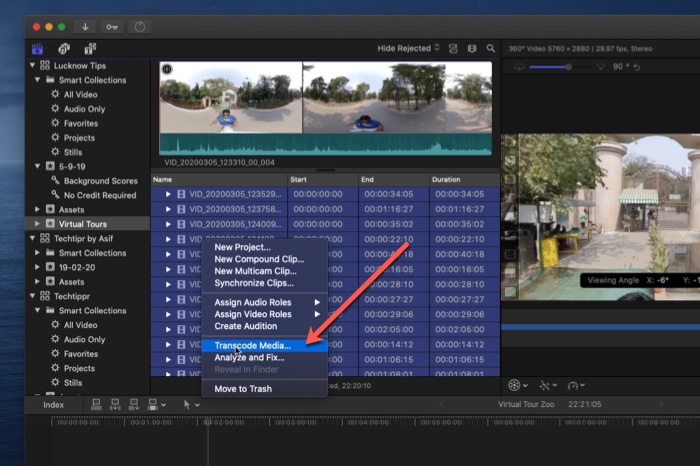Click the first 360 video filmstrip thumbnail
The image size is (700, 466).
[231, 97]
